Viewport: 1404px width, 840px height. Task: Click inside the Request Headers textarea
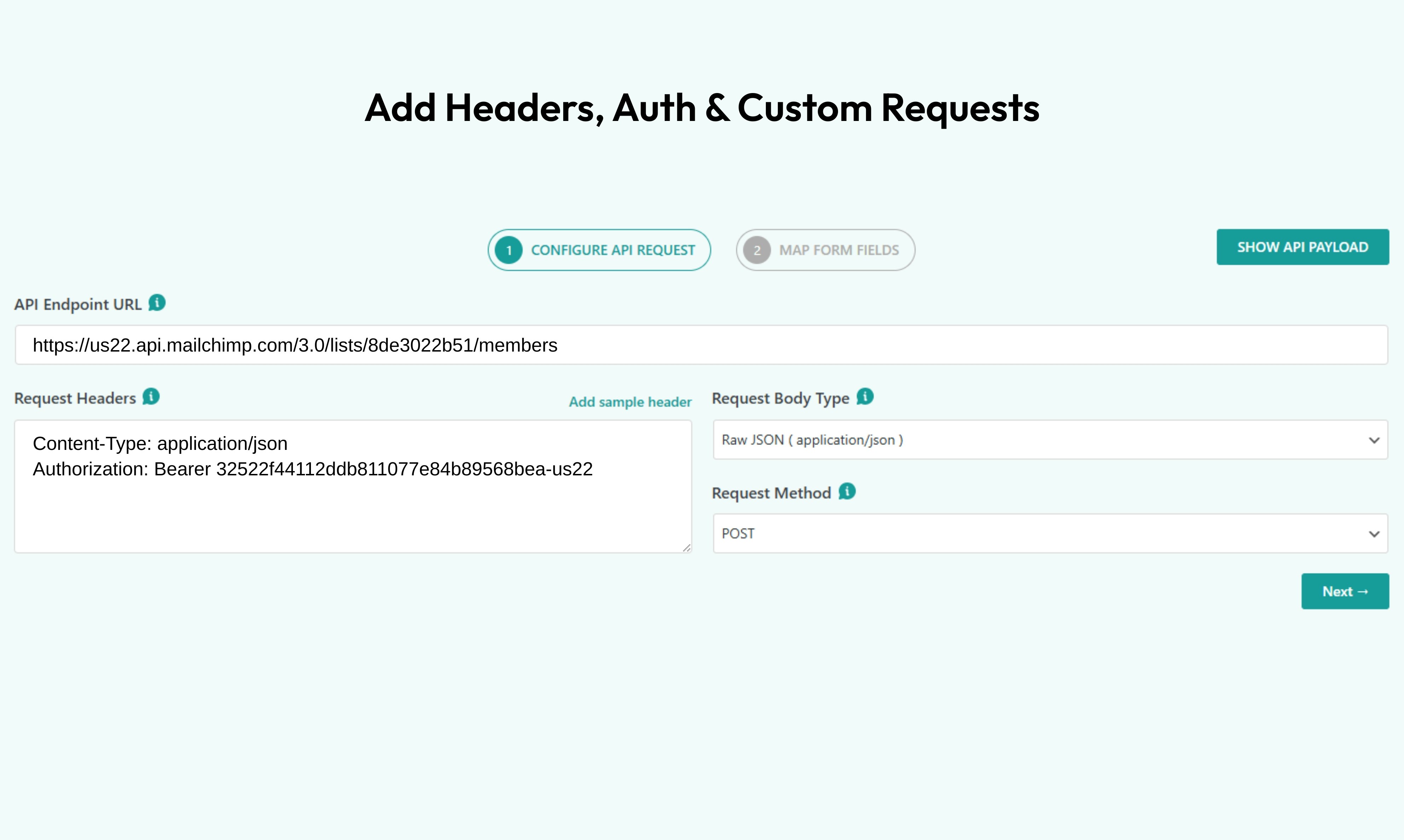click(x=351, y=487)
